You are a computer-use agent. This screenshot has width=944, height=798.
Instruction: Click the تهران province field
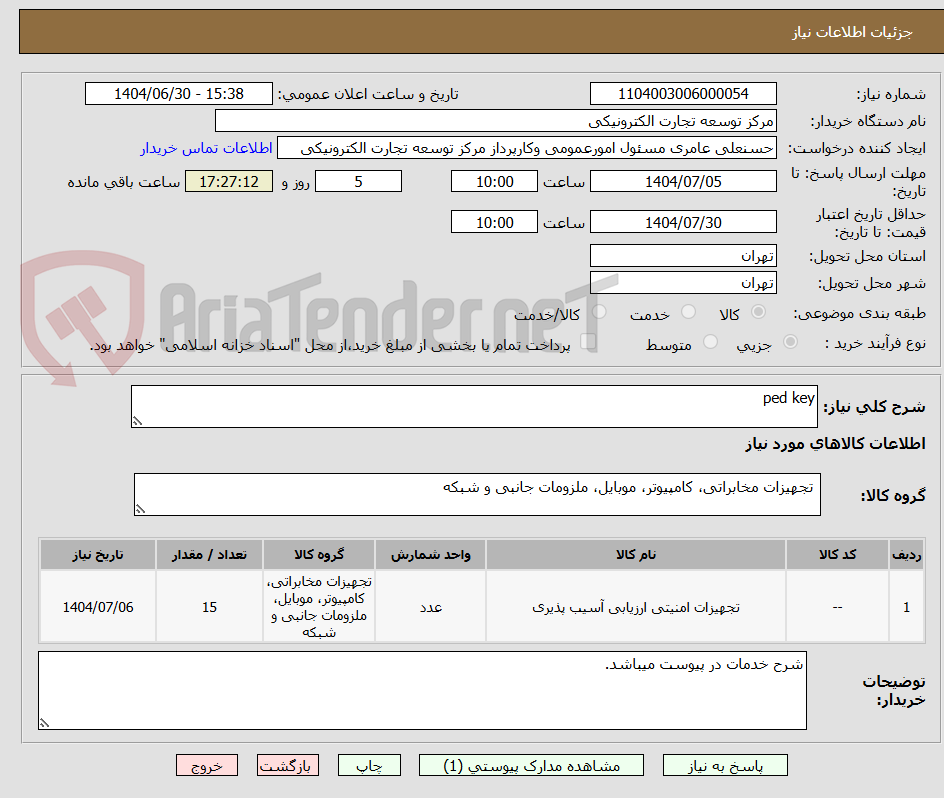click(x=683, y=255)
